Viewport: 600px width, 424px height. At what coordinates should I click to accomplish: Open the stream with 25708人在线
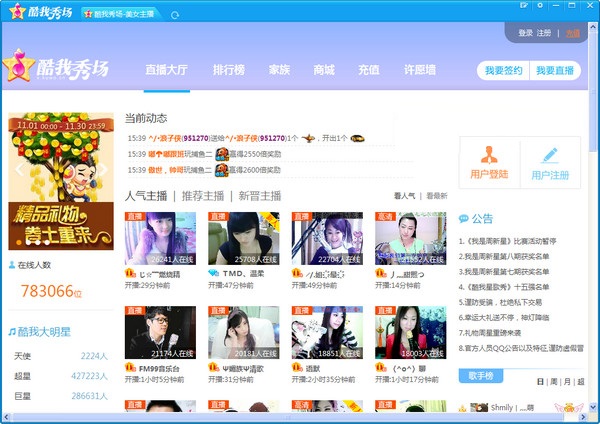(244, 238)
